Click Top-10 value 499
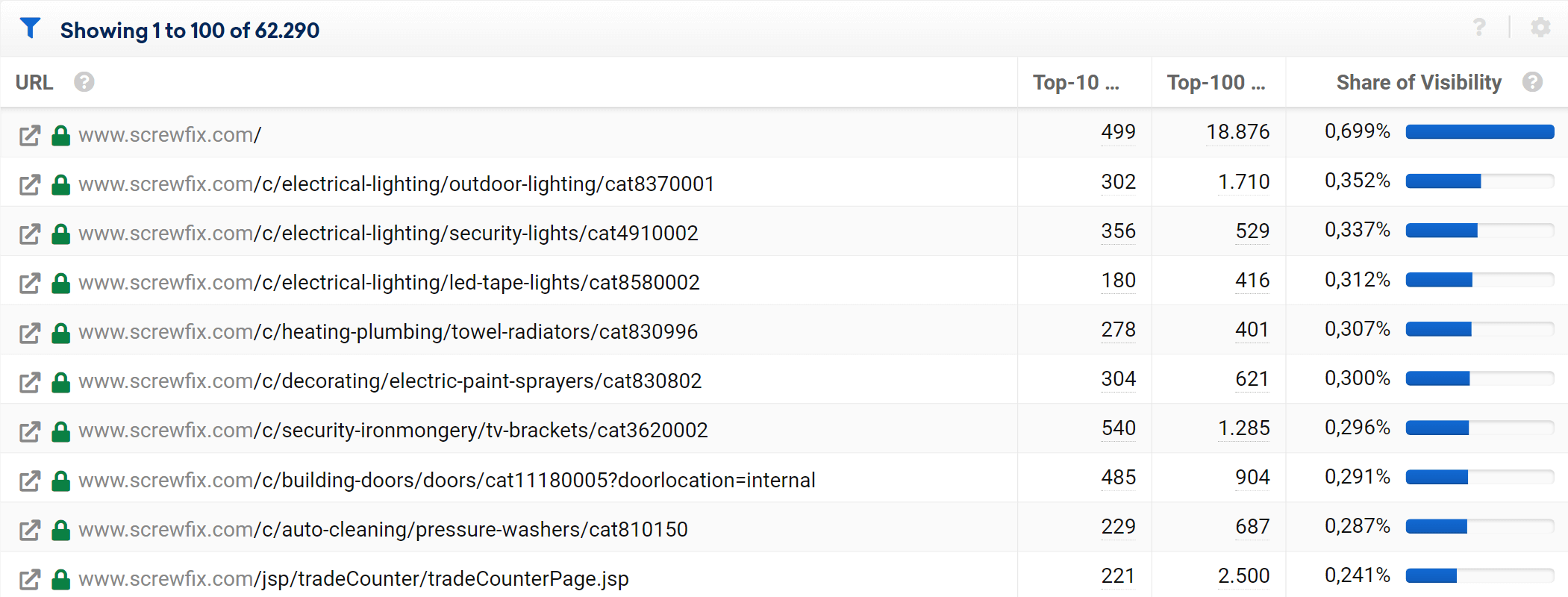1568x597 pixels. (1118, 132)
